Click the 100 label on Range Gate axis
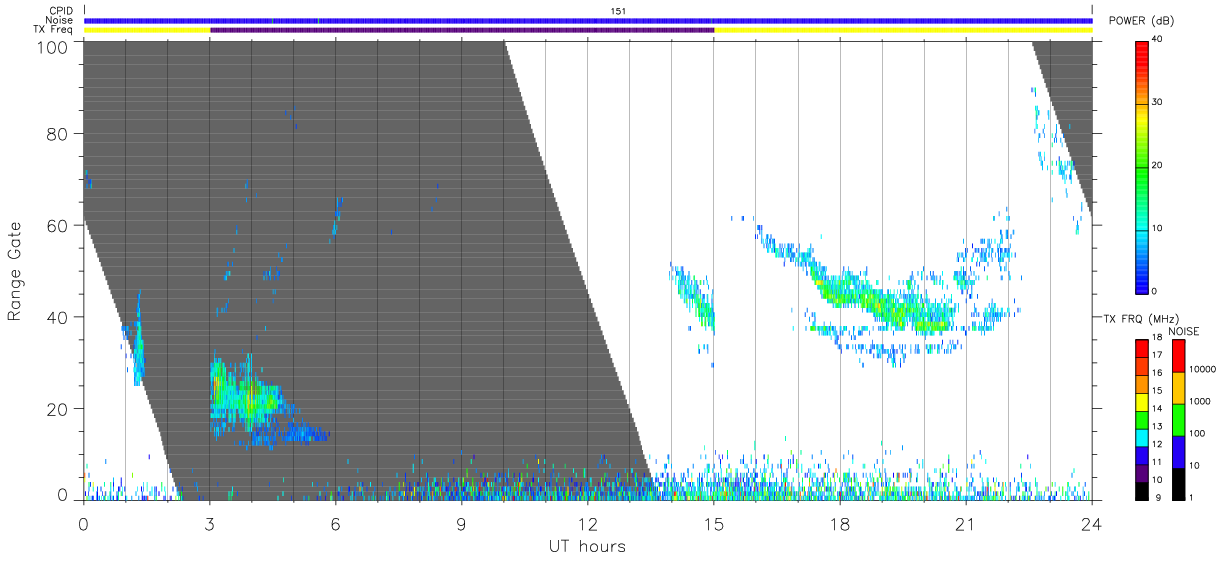The width and height of the screenshot is (1228, 567). tap(54, 47)
